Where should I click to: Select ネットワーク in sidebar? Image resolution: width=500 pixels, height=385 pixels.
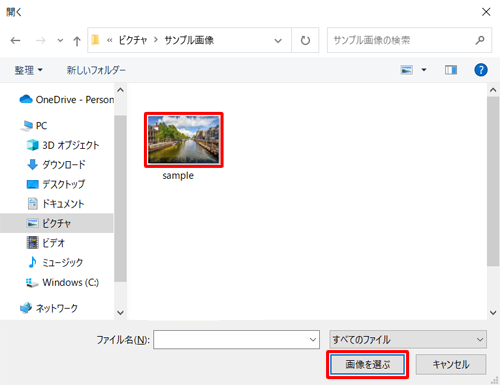[49, 308]
